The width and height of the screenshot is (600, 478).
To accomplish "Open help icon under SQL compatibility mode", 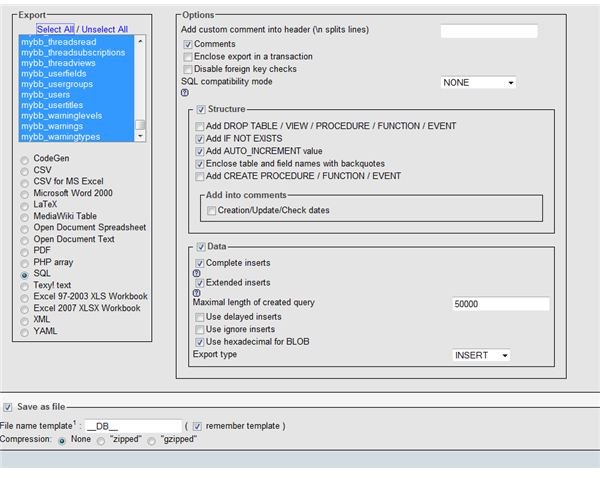I will [185, 93].
